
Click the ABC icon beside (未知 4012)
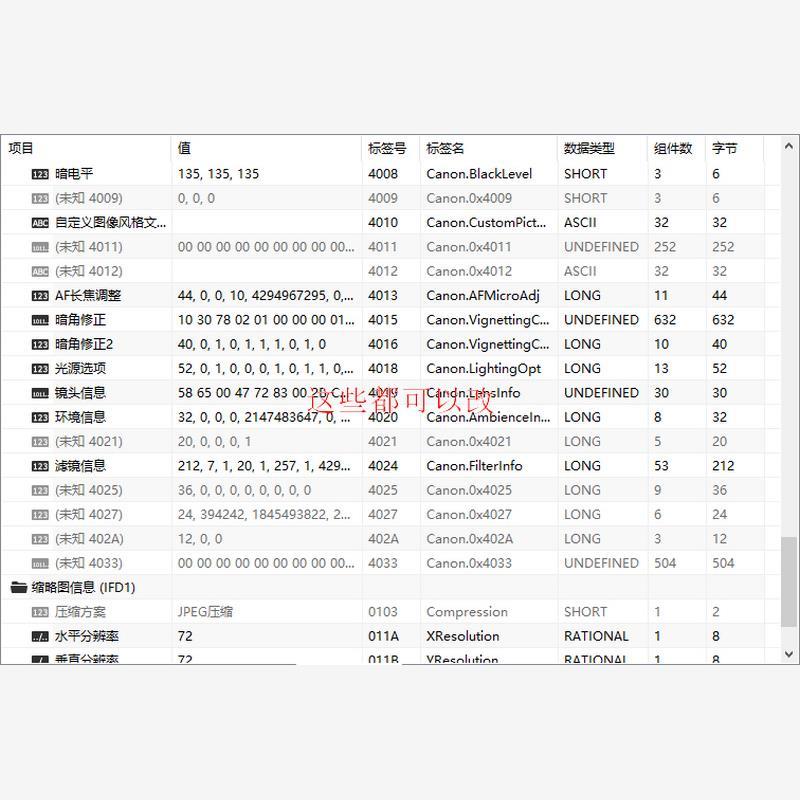click(x=40, y=271)
